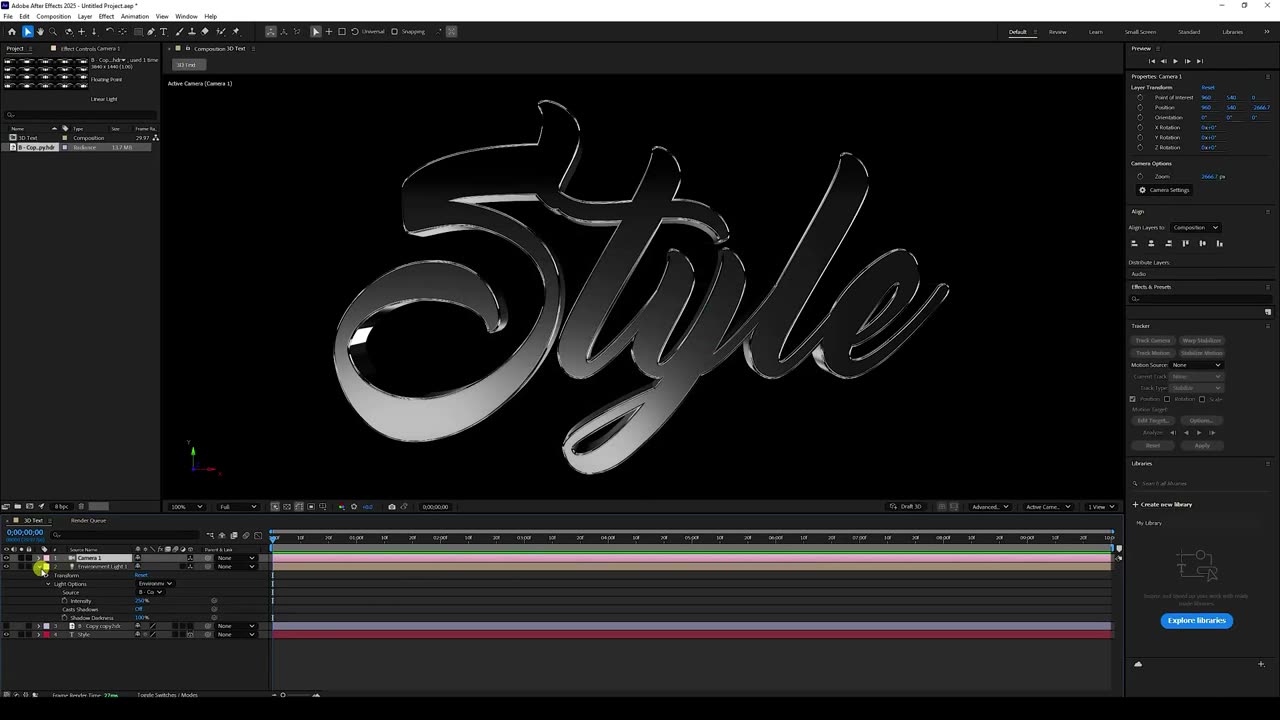Viewport: 1280px width, 720px height.
Task: Align layers to top edge
Action: (1185, 243)
